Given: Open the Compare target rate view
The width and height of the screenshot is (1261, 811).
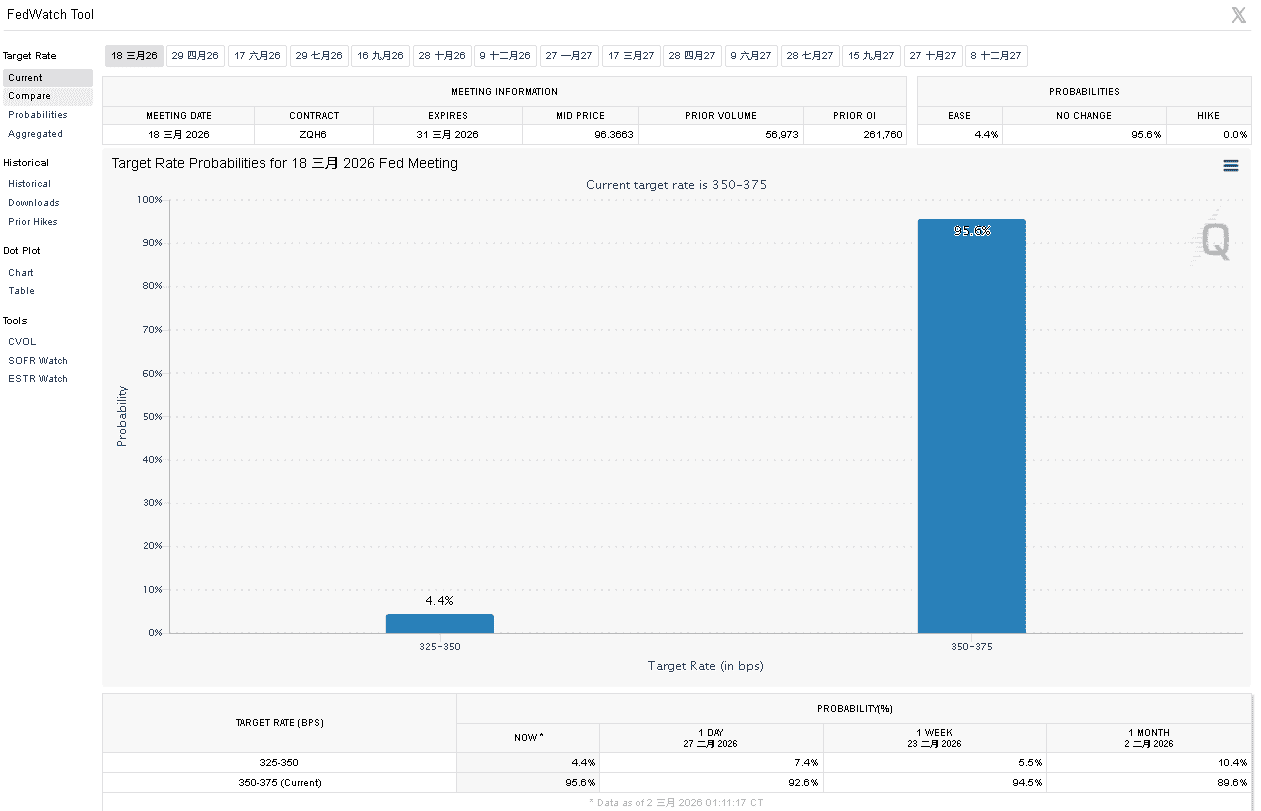Looking at the screenshot, I should (x=29, y=96).
